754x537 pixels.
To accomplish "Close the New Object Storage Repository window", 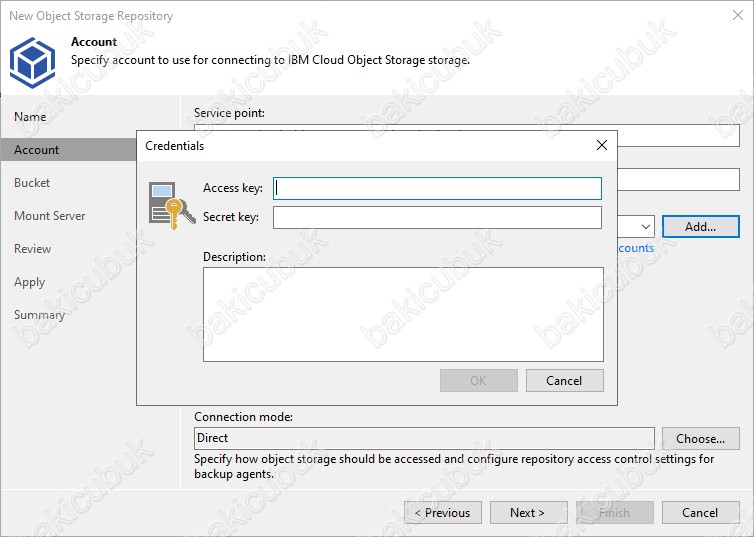I will pyautogui.click(x=738, y=15).
